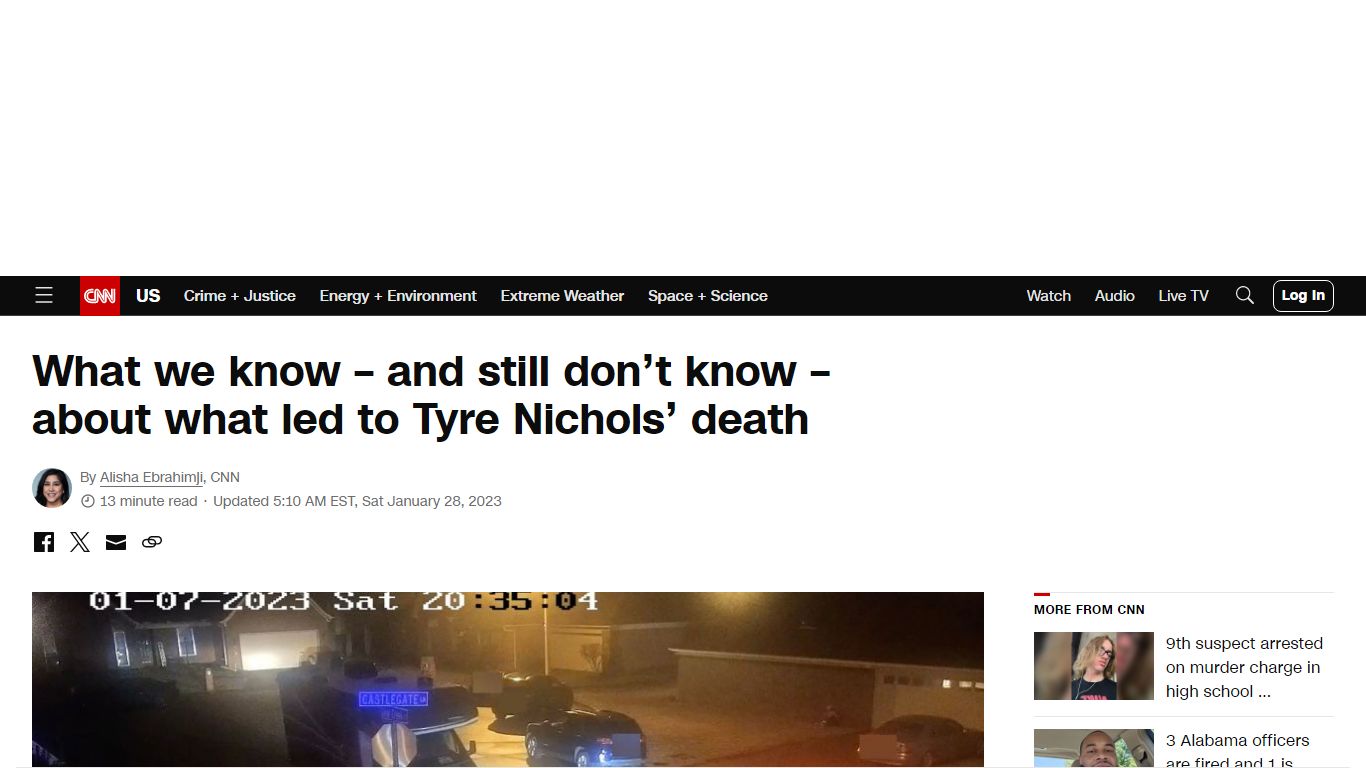Open Live TV

[x=1184, y=296]
